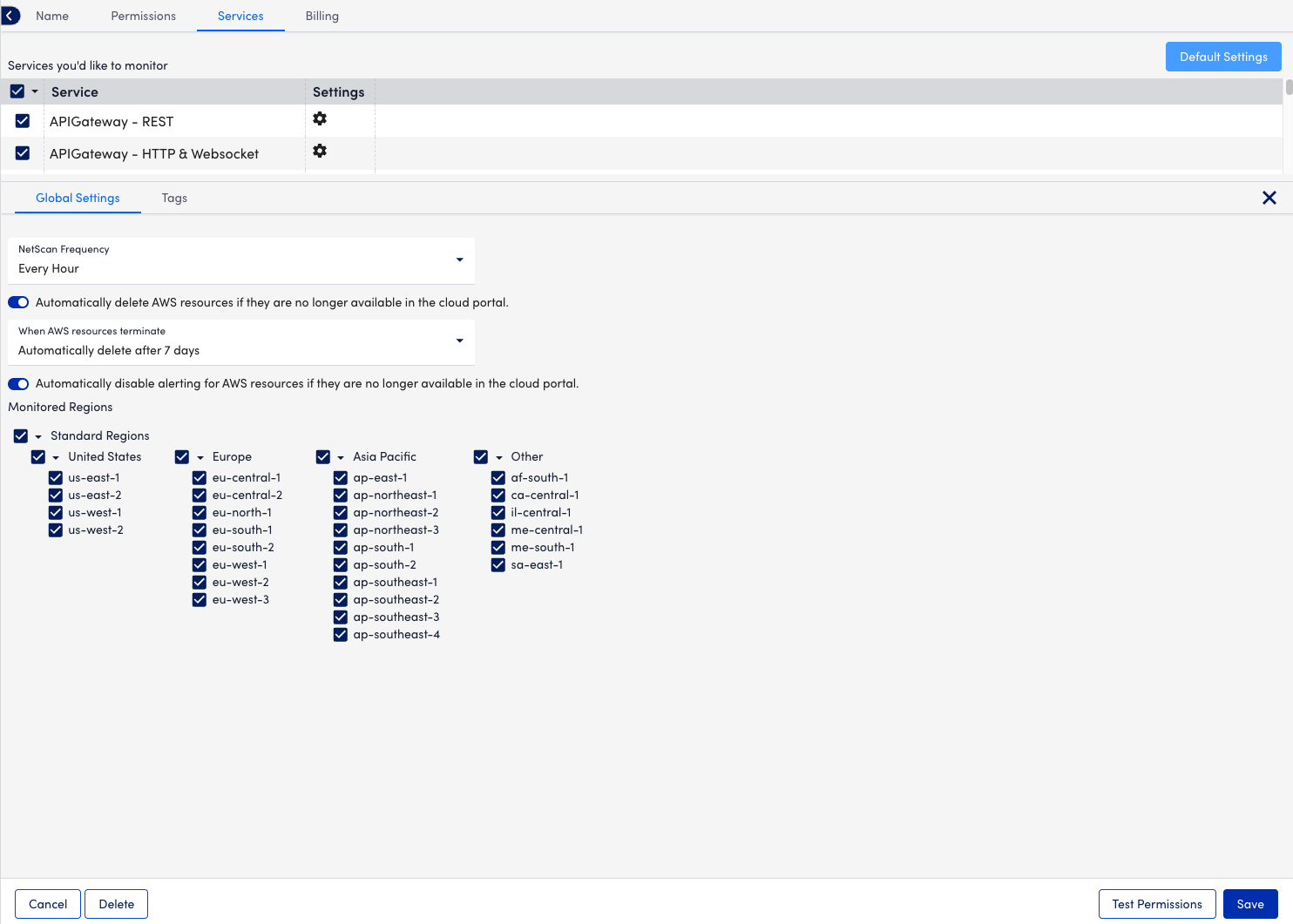Uncheck ap-southeast-4 region
The image size is (1293, 924).
click(x=341, y=634)
